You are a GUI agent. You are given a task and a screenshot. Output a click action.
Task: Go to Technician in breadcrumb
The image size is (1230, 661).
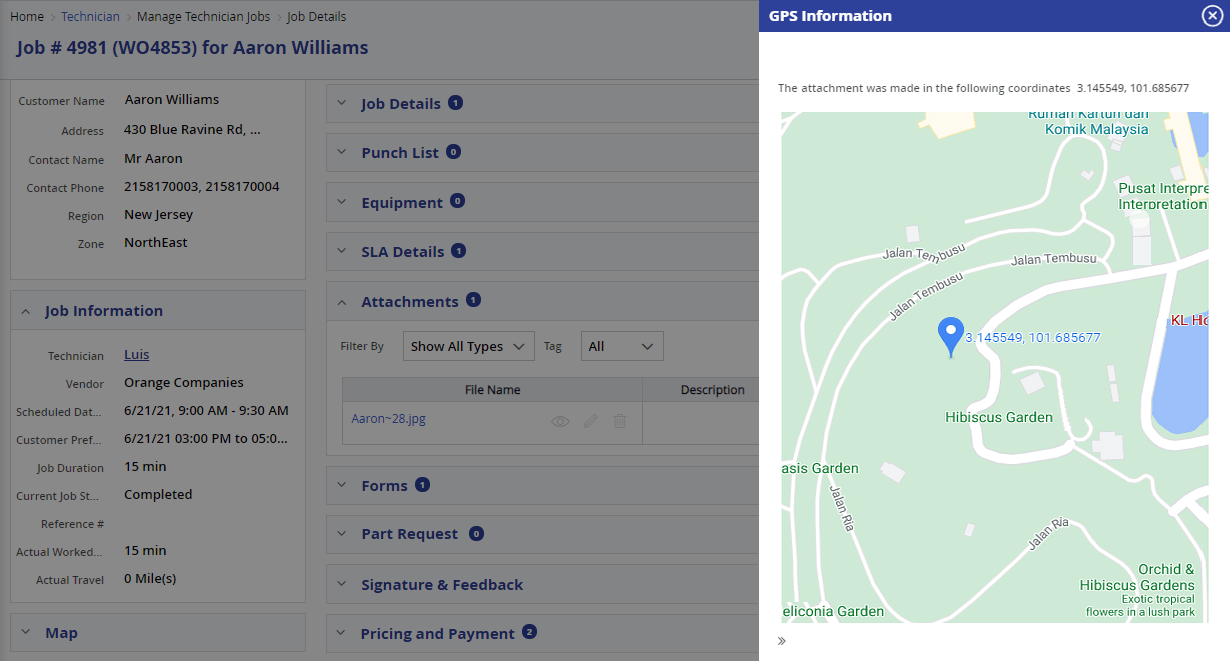tap(90, 17)
